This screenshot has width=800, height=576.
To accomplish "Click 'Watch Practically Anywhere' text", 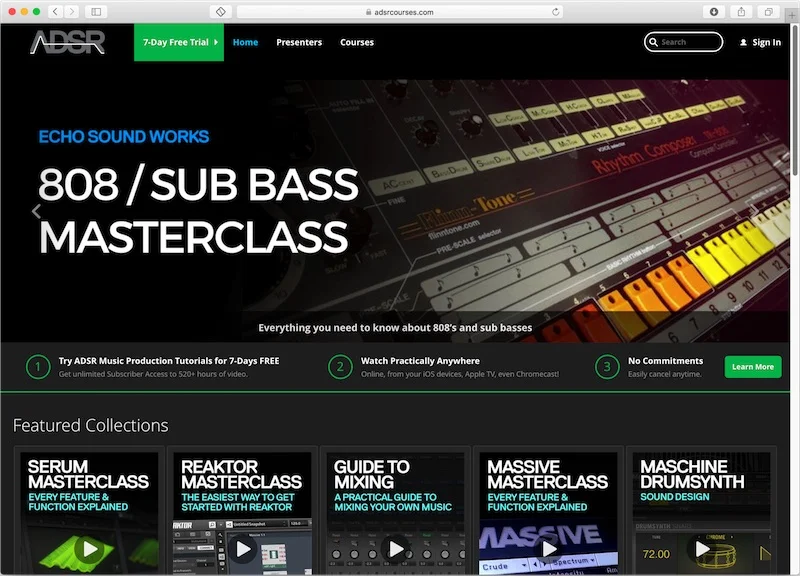I will (x=420, y=361).
